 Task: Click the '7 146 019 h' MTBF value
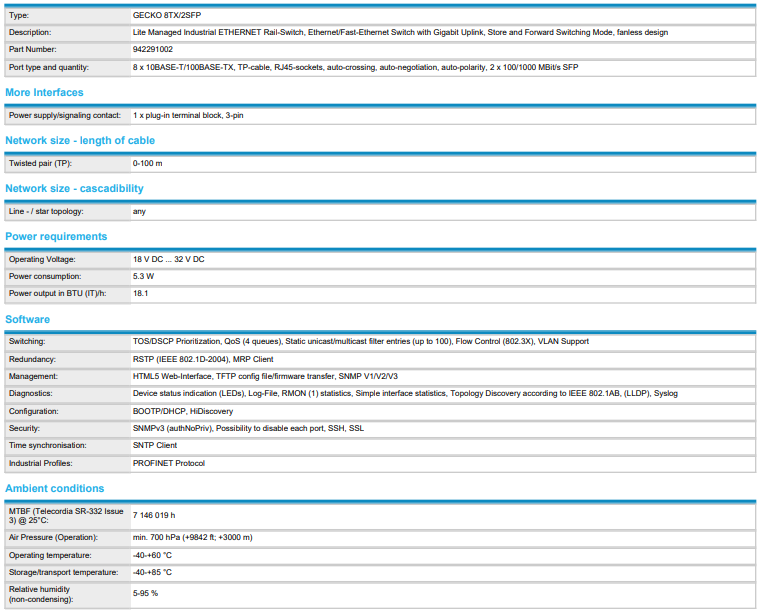(154, 515)
